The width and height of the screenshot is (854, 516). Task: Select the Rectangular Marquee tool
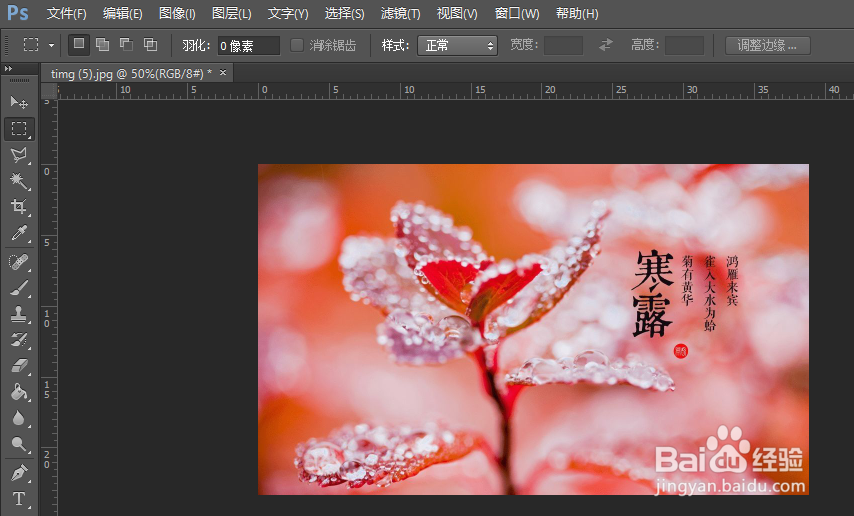(19, 129)
